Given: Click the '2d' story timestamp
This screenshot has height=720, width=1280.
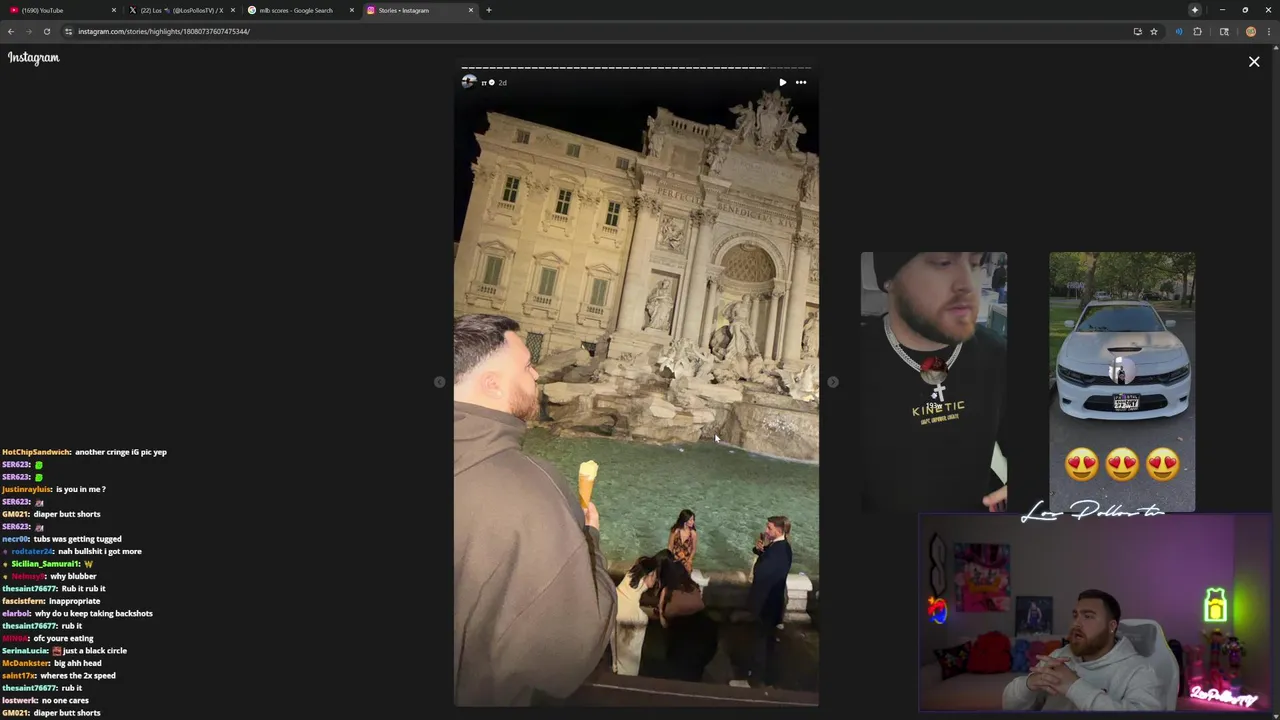Looking at the screenshot, I should coord(502,83).
